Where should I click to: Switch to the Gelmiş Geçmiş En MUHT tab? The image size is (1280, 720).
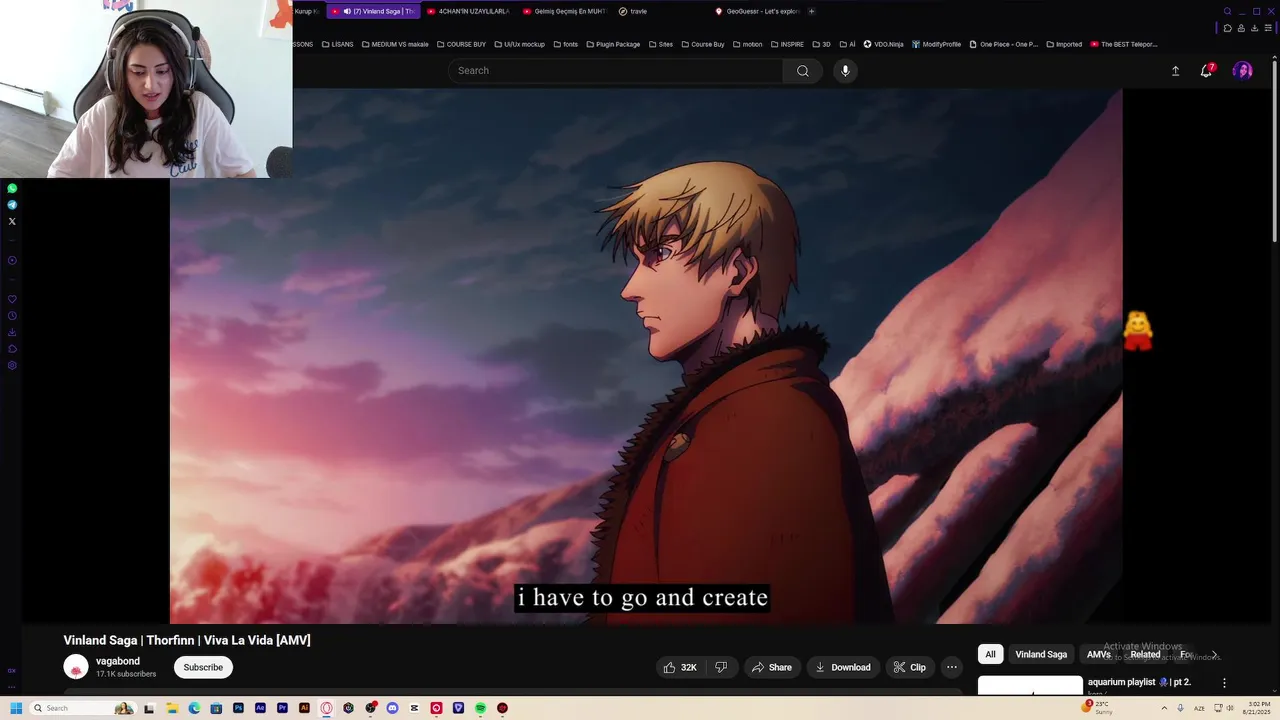pos(564,12)
